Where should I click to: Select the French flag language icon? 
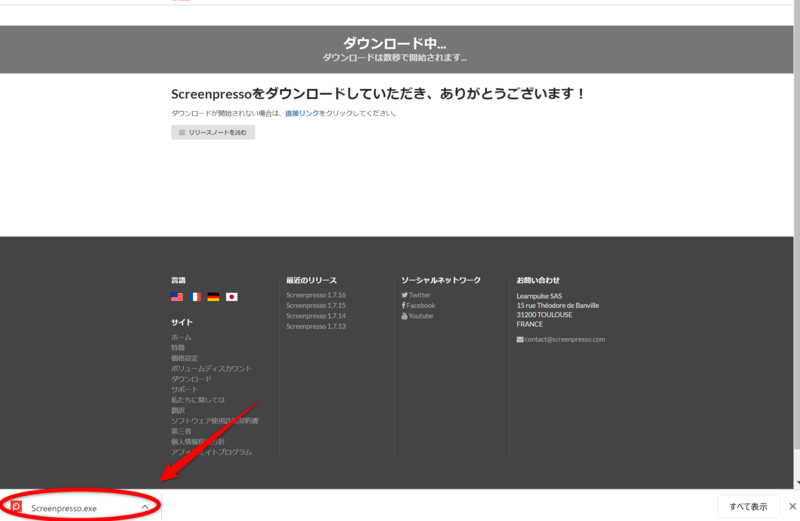195,296
